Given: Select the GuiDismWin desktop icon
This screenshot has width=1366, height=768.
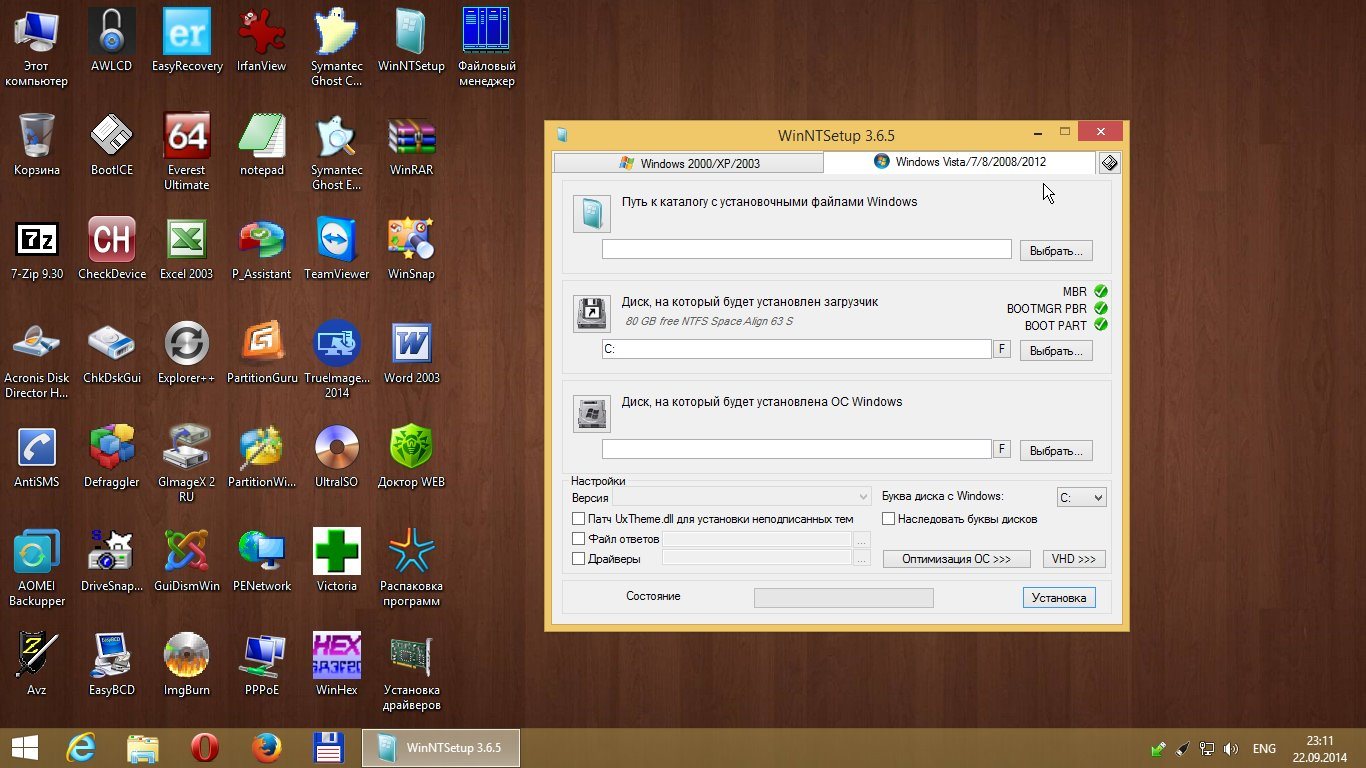Looking at the screenshot, I should (187, 561).
